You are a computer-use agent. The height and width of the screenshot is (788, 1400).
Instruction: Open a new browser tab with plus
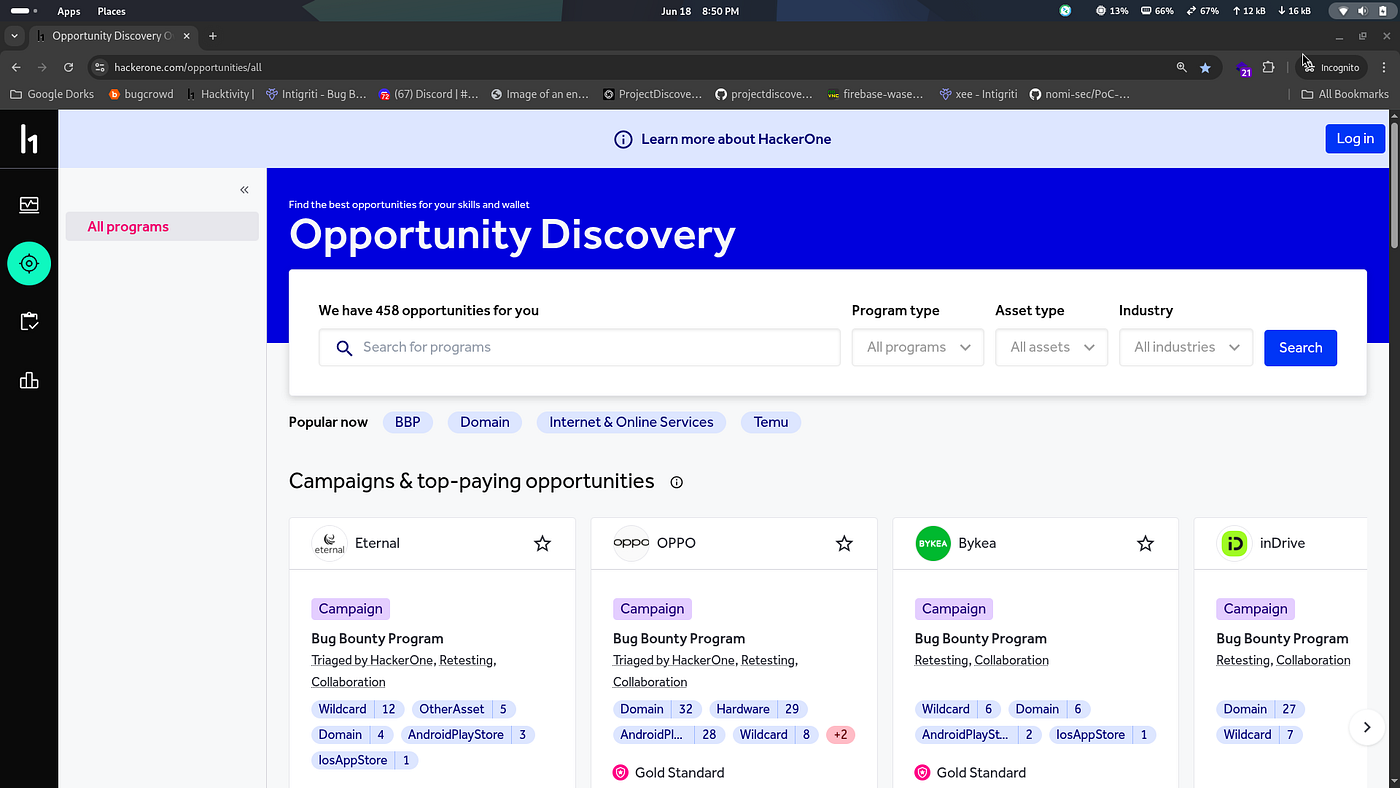point(212,36)
